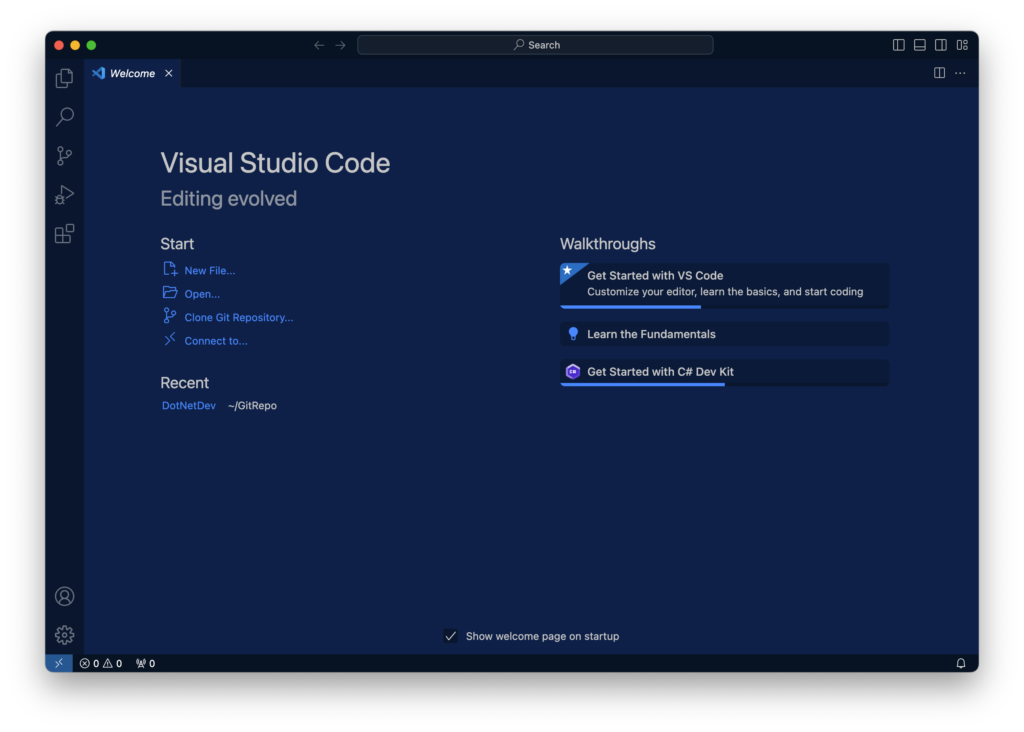The height and width of the screenshot is (732, 1024).
Task: Toggle the Secondary Side Bar icon
Action: click(x=940, y=44)
